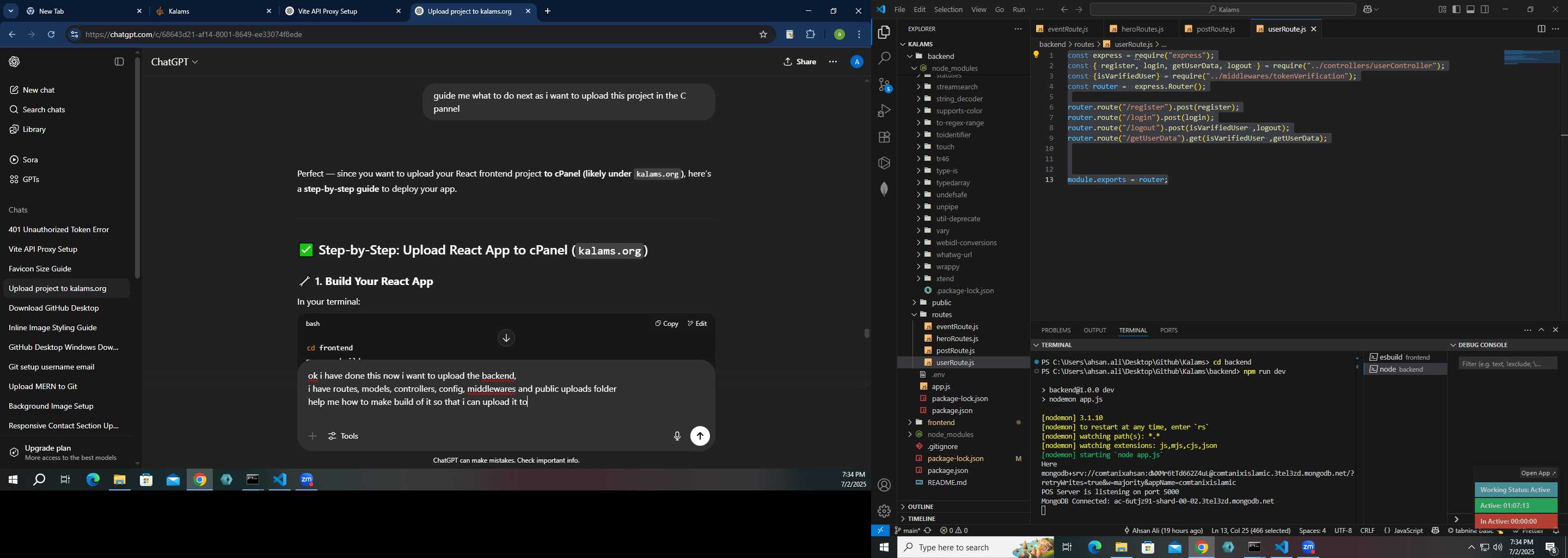Reload the ChatGPT page

(52, 35)
